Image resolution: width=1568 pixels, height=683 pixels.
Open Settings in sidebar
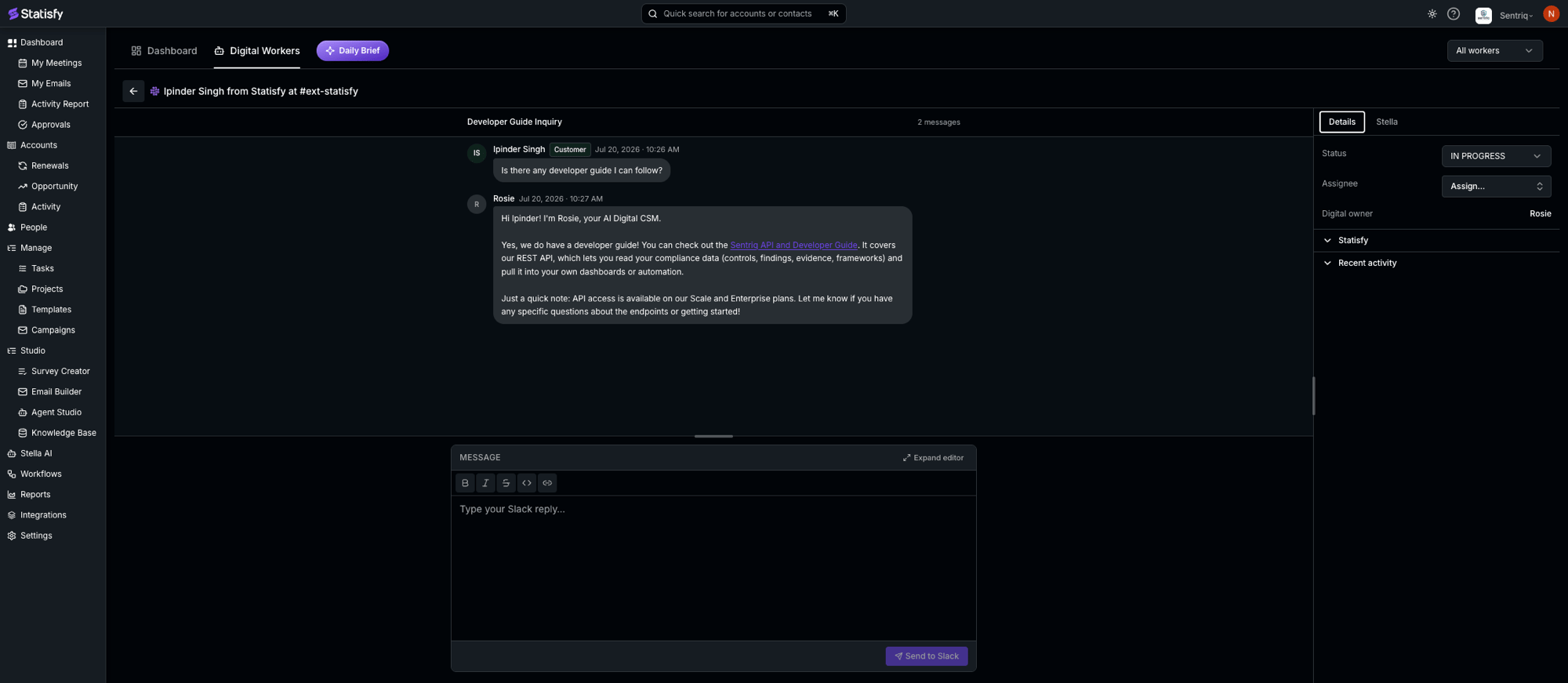[x=36, y=536]
